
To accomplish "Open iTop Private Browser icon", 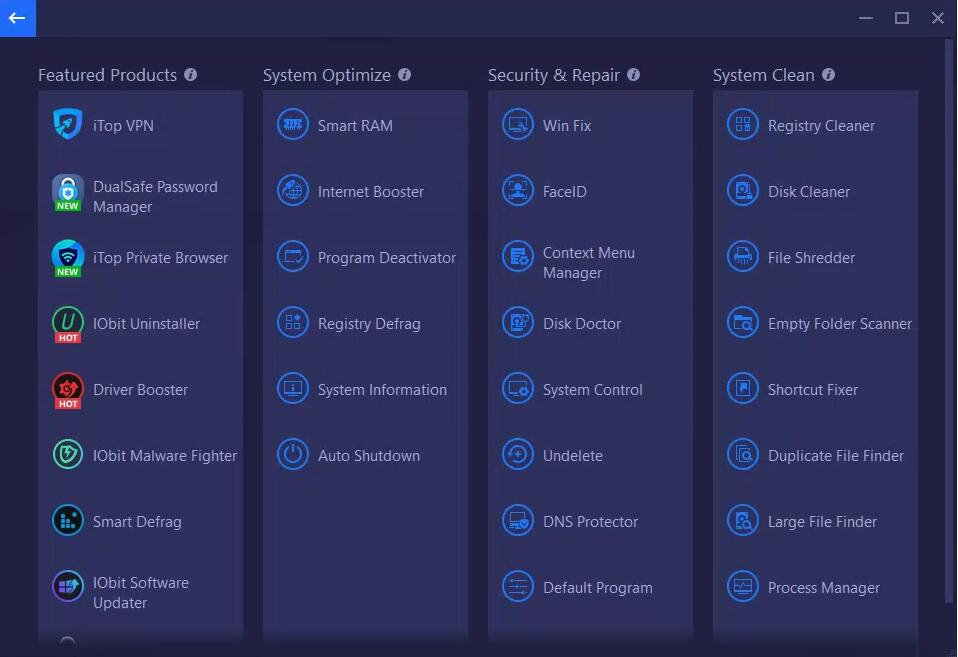I will (68, 259).
